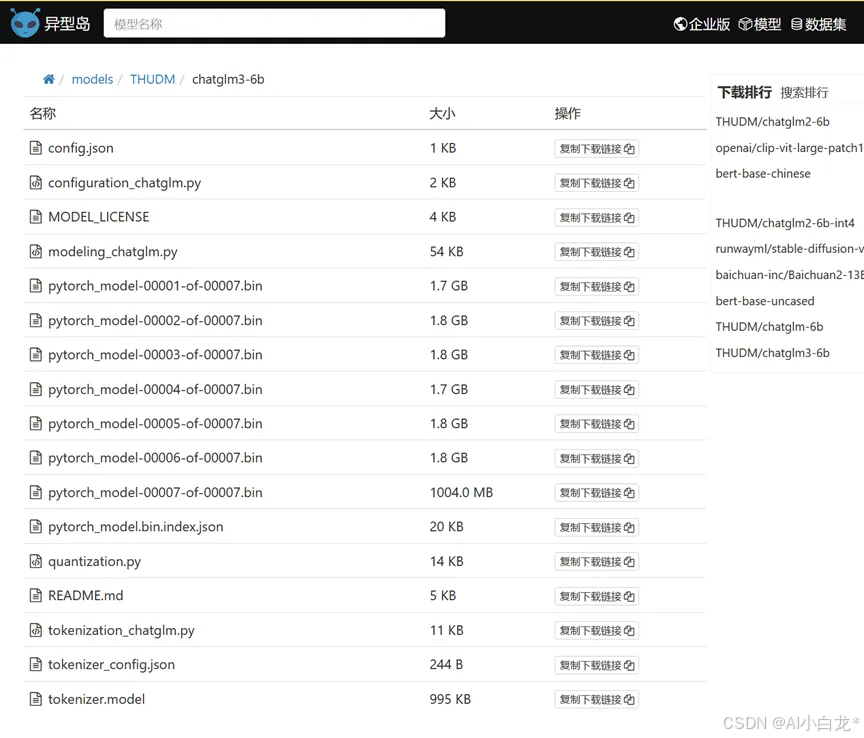Click the 异型岛 site name text

coord(67,24)
